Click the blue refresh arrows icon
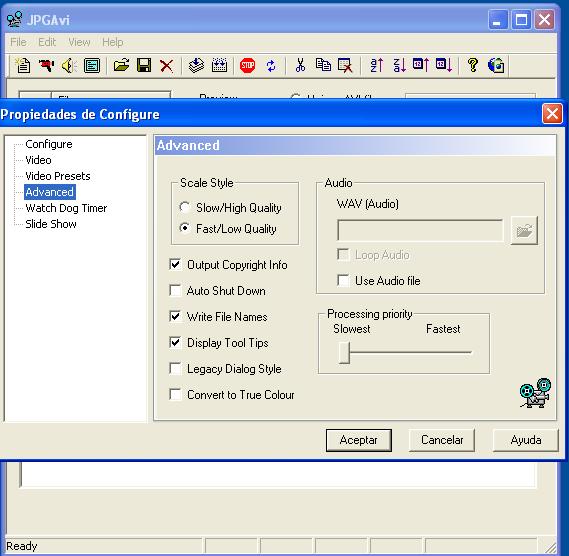Viewport: 569px width, 556px height. click(x=271, y=66)
